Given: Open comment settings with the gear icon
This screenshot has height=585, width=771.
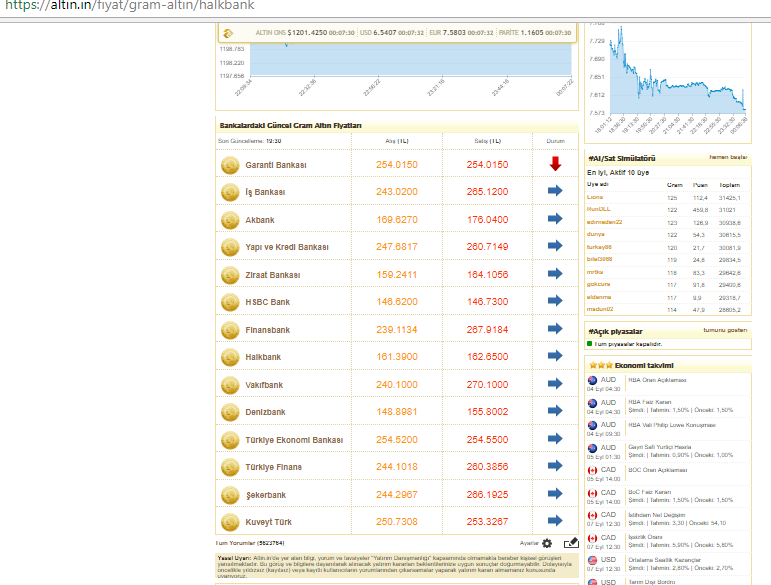Looking at the screenshot, I should [547, 543].
